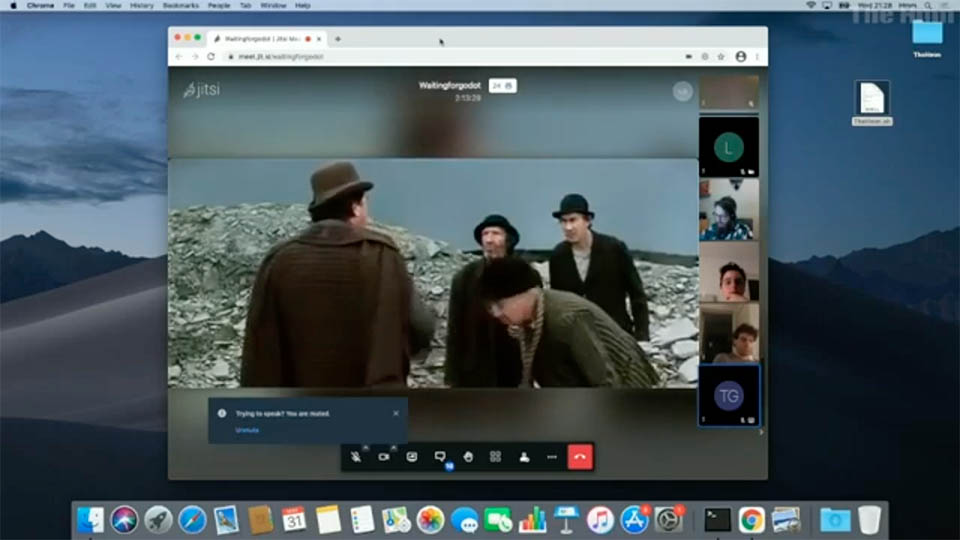Expand video options arrow above camera
This screenshot has width=960, height=540.
[393, 448]
